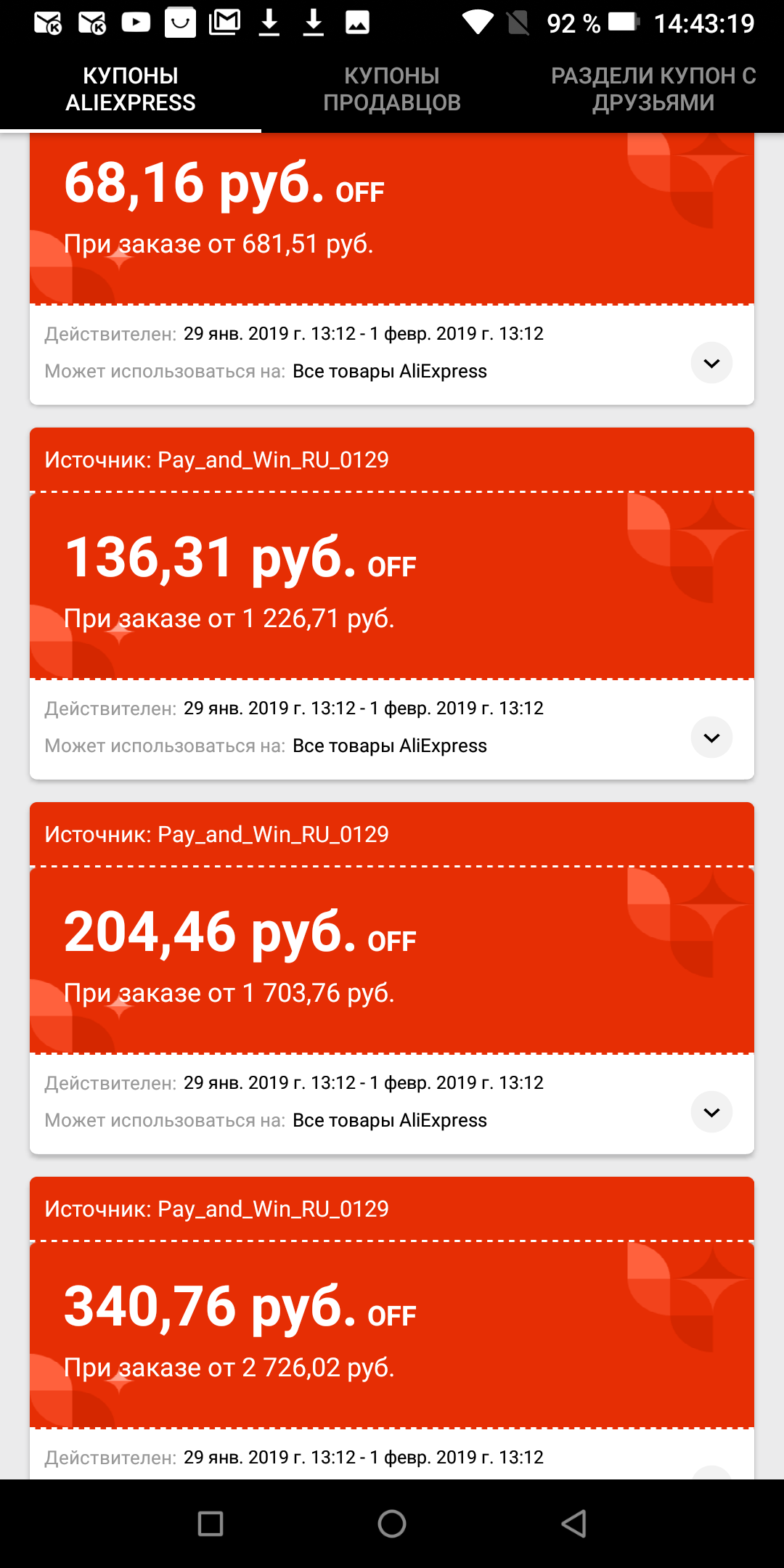Tap the 204,46 руб. OFF coupon amount
Screen dimensions: 784x1568
[240, 932]
